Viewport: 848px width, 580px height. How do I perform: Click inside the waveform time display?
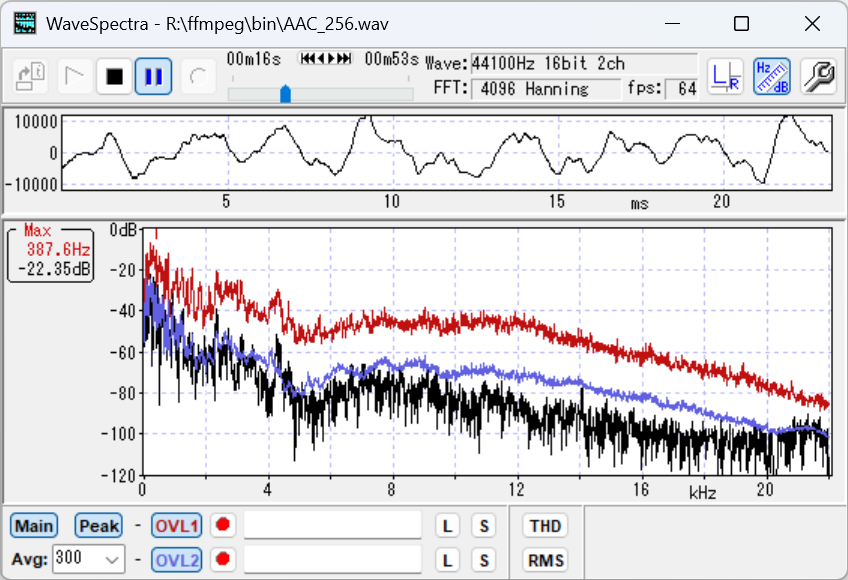tap(447, 153)
